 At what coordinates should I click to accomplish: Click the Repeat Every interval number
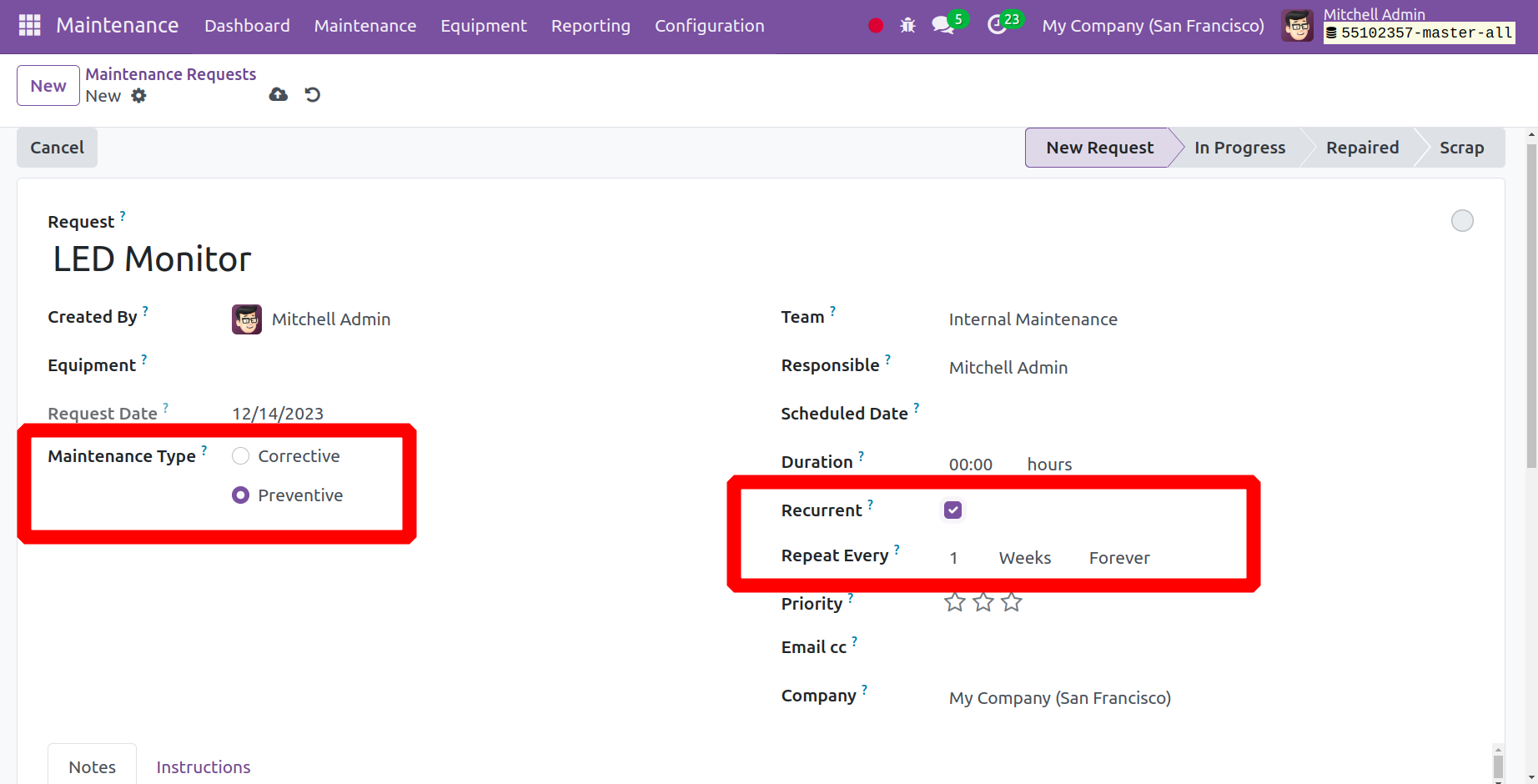[954, 558]
